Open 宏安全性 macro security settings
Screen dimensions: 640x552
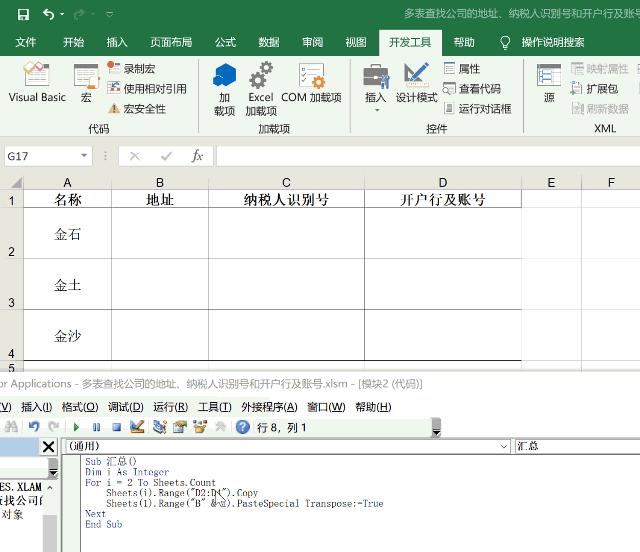(137, 109)
